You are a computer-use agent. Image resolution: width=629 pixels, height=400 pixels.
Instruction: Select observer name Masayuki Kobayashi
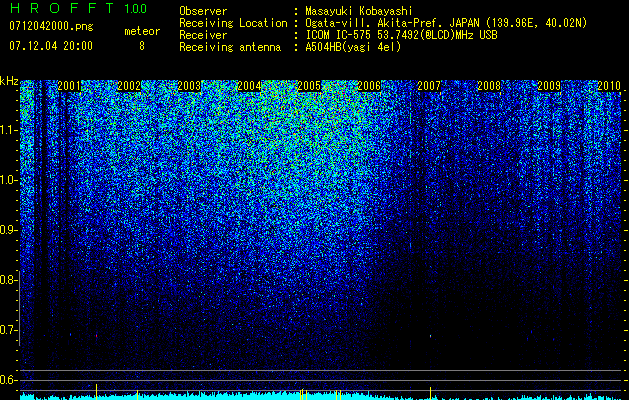(x=359, y=11)
